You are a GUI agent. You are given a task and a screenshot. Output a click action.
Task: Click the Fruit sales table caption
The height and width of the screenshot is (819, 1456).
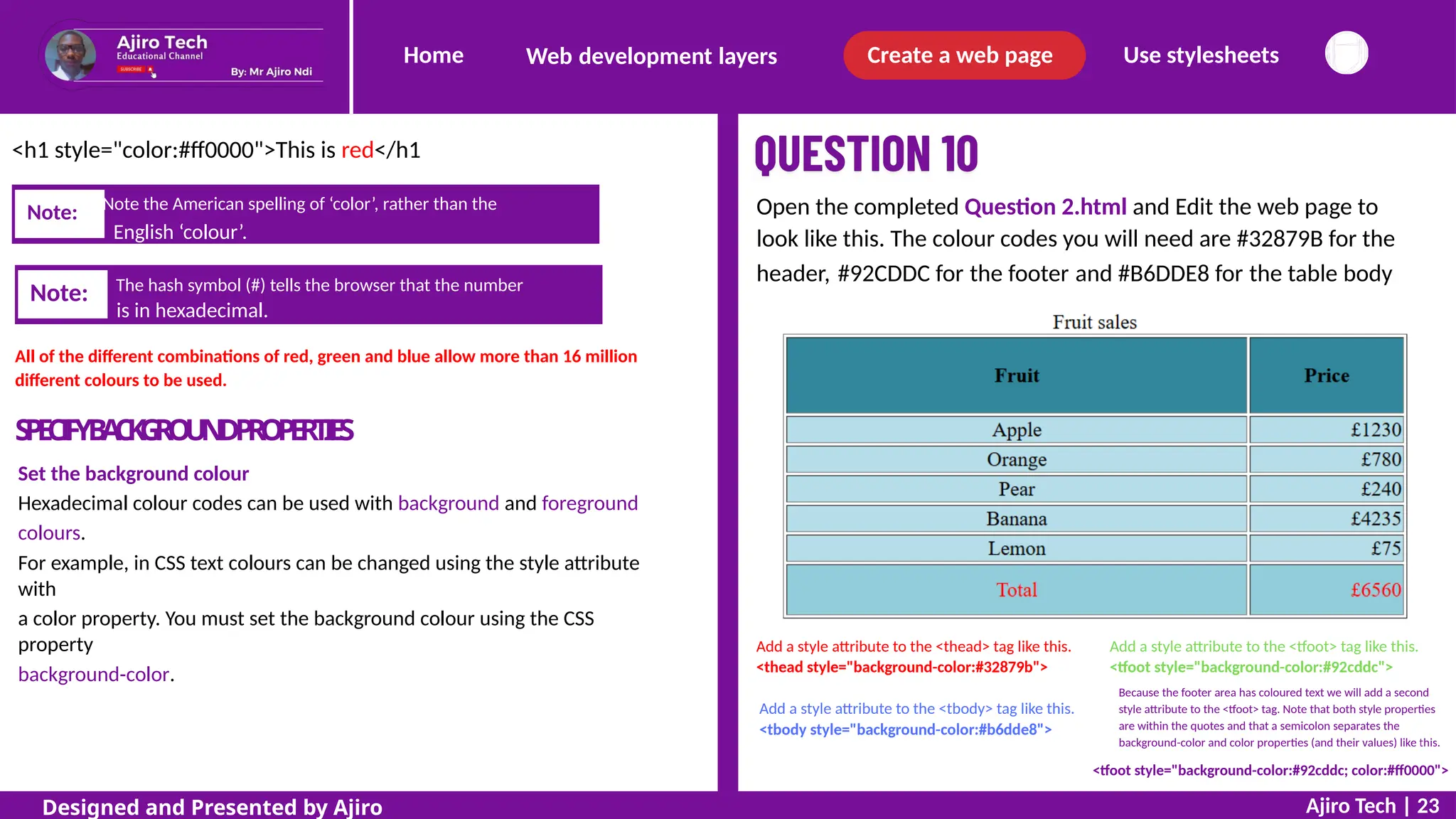point(1095,322)
